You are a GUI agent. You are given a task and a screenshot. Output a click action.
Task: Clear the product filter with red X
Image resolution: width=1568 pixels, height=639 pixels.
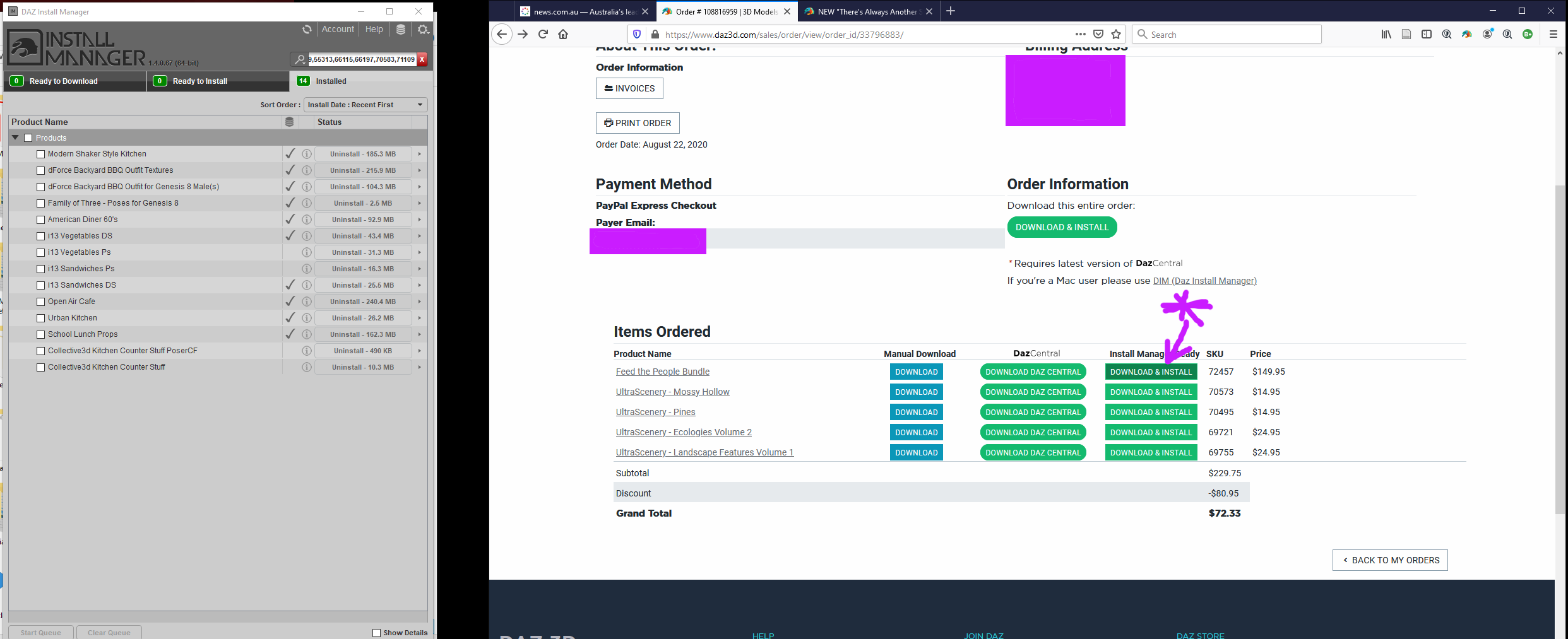coord(422,59)
